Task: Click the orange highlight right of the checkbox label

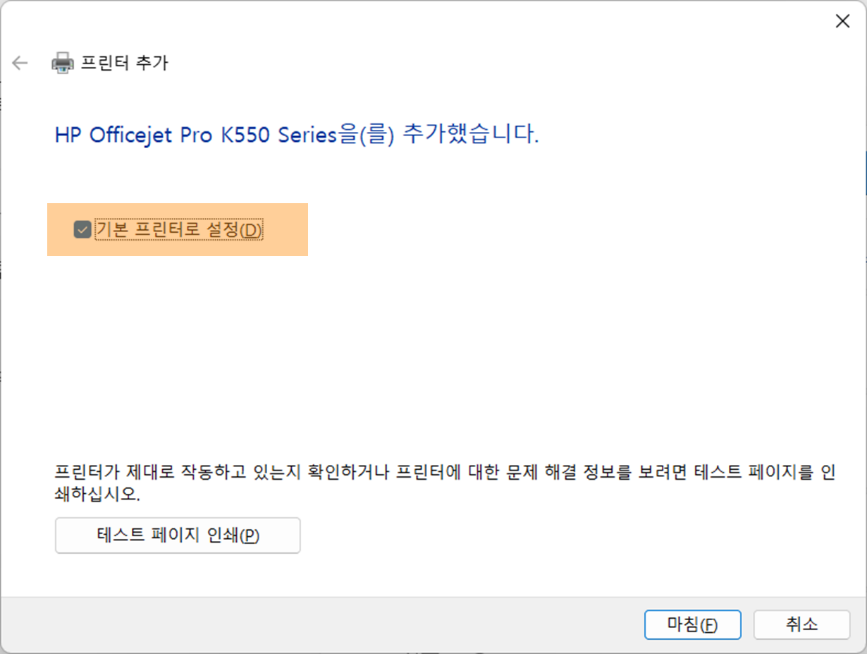Action: [x=285, y=229]
